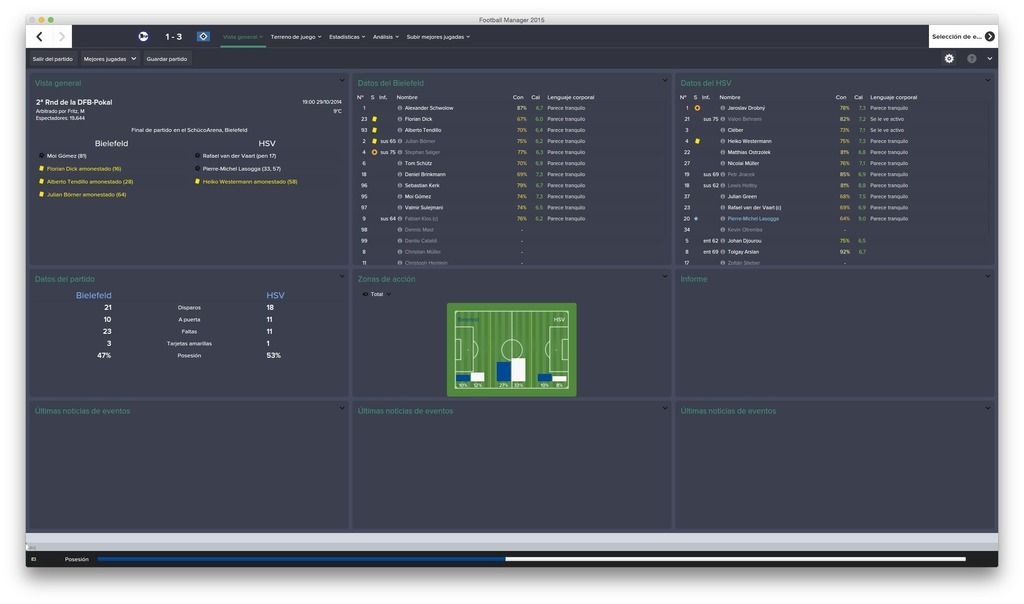Viewport: 1024px width, 604px height.
Task: Click the help question mark icon
Action: click(x=972, y=59)
